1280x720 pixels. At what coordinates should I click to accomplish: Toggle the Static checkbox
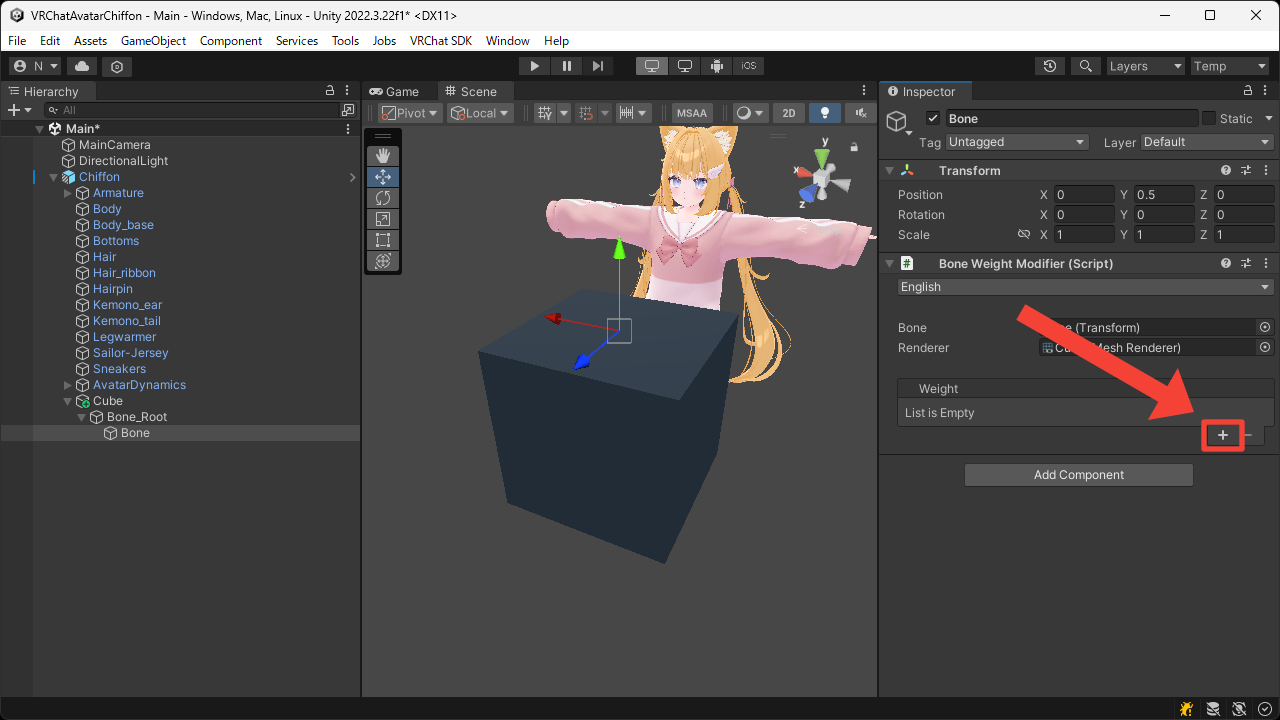coord(1209,118)
